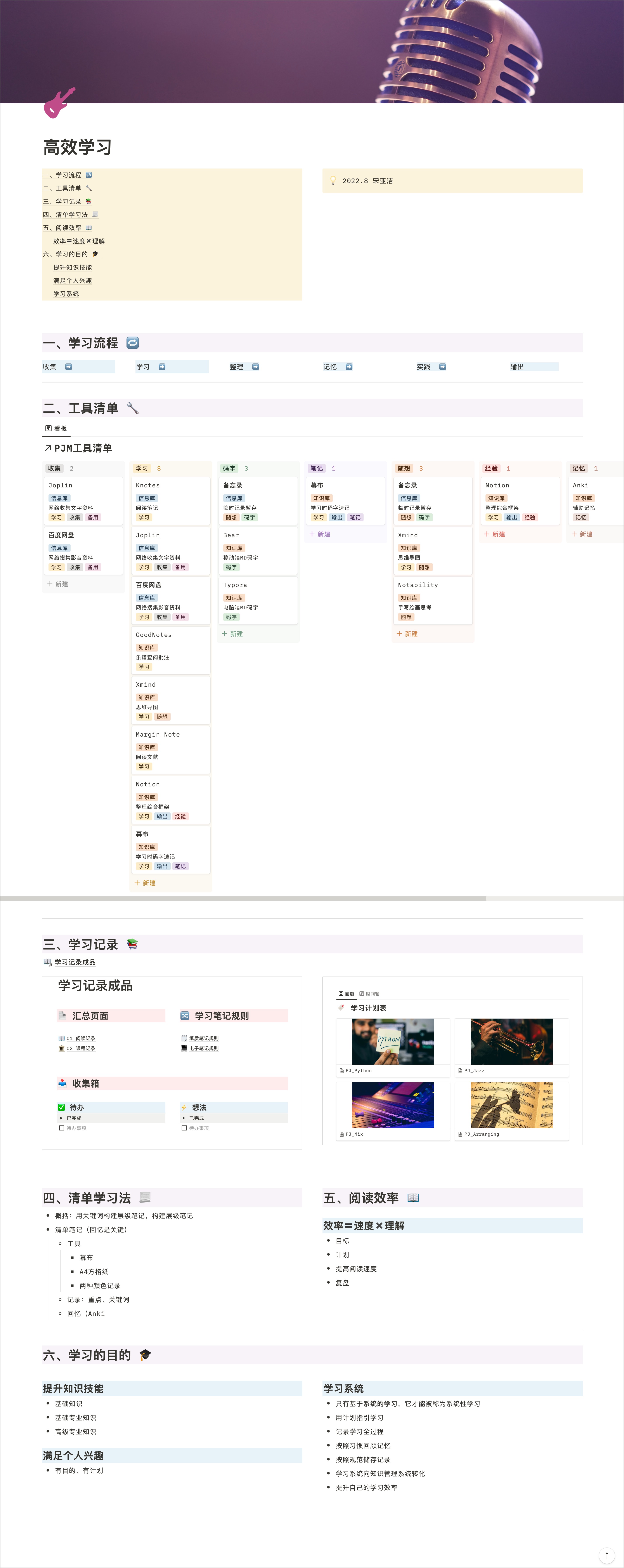
Task: Click the book icon before 学习记录成品 link
Action: (x=47, y=962)
